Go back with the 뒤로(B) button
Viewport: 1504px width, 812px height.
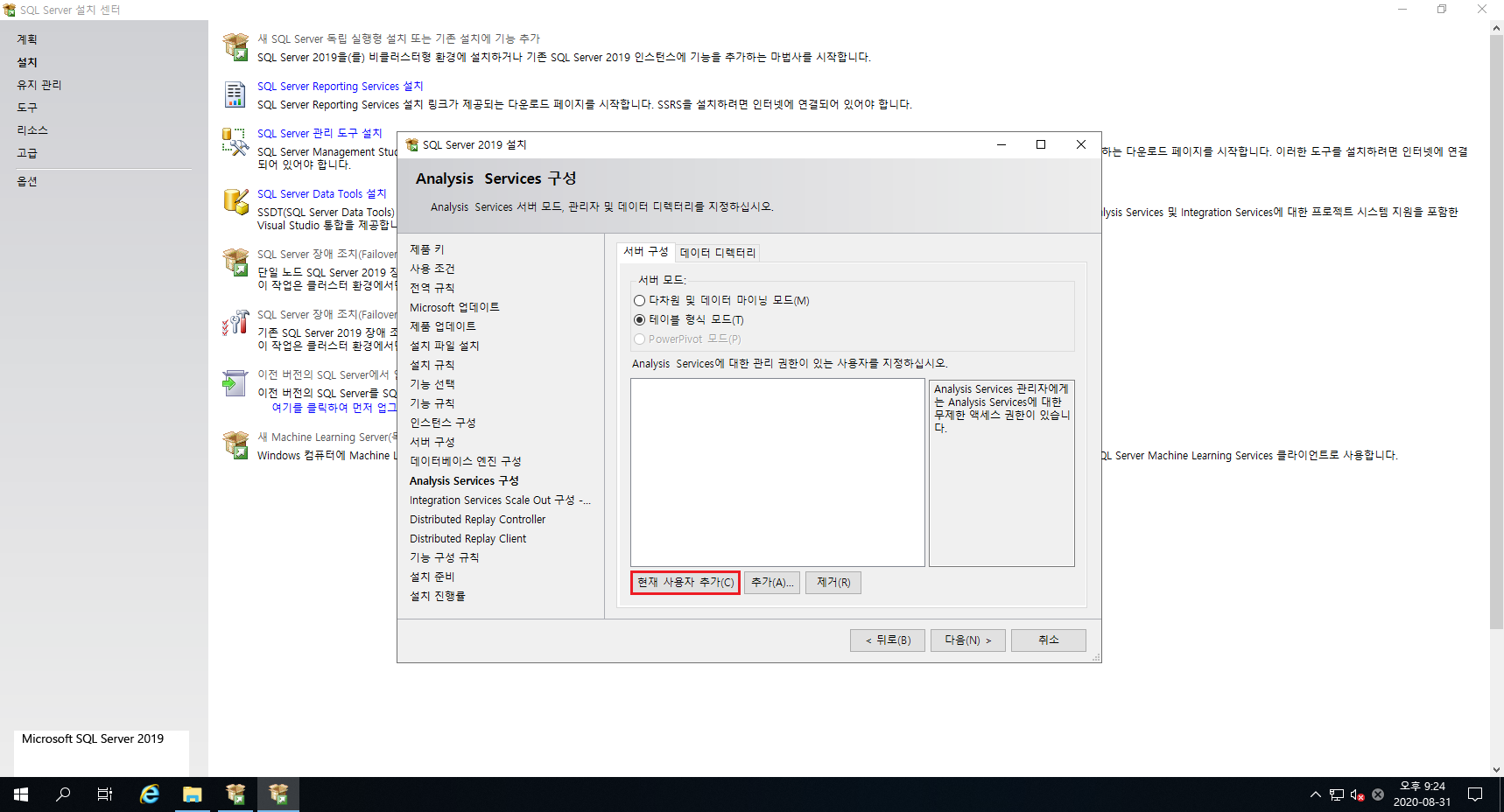[x=888, y=640]
